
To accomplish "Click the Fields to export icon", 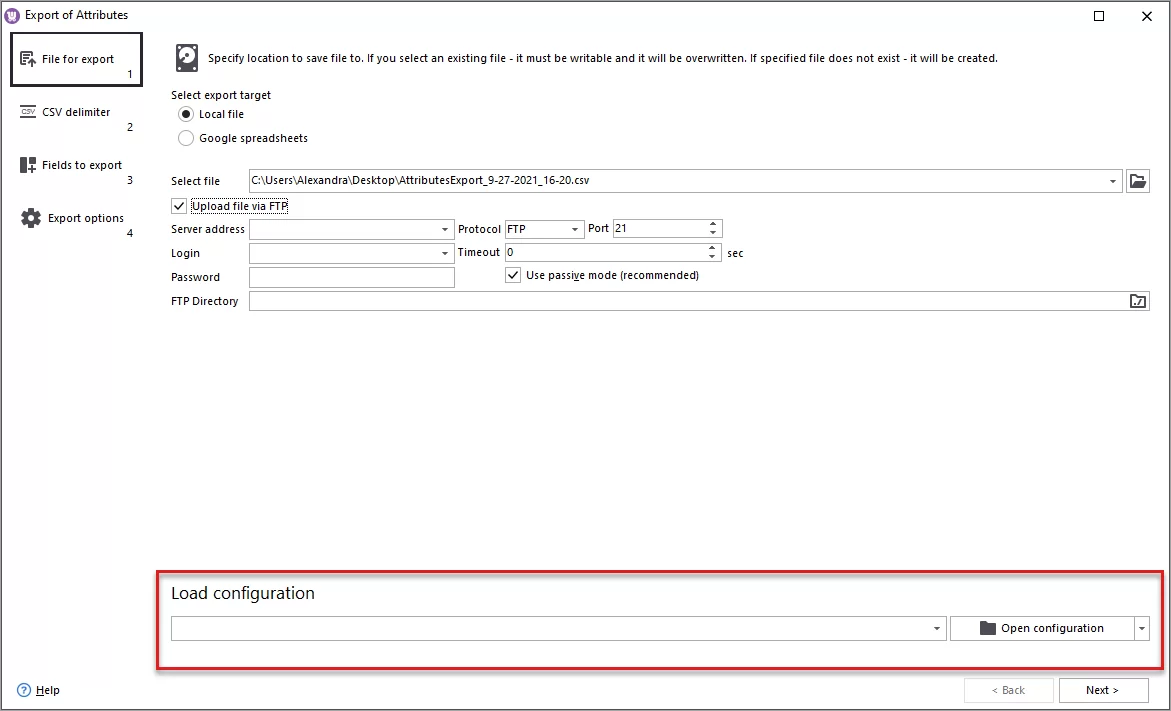I will point(26,164).
